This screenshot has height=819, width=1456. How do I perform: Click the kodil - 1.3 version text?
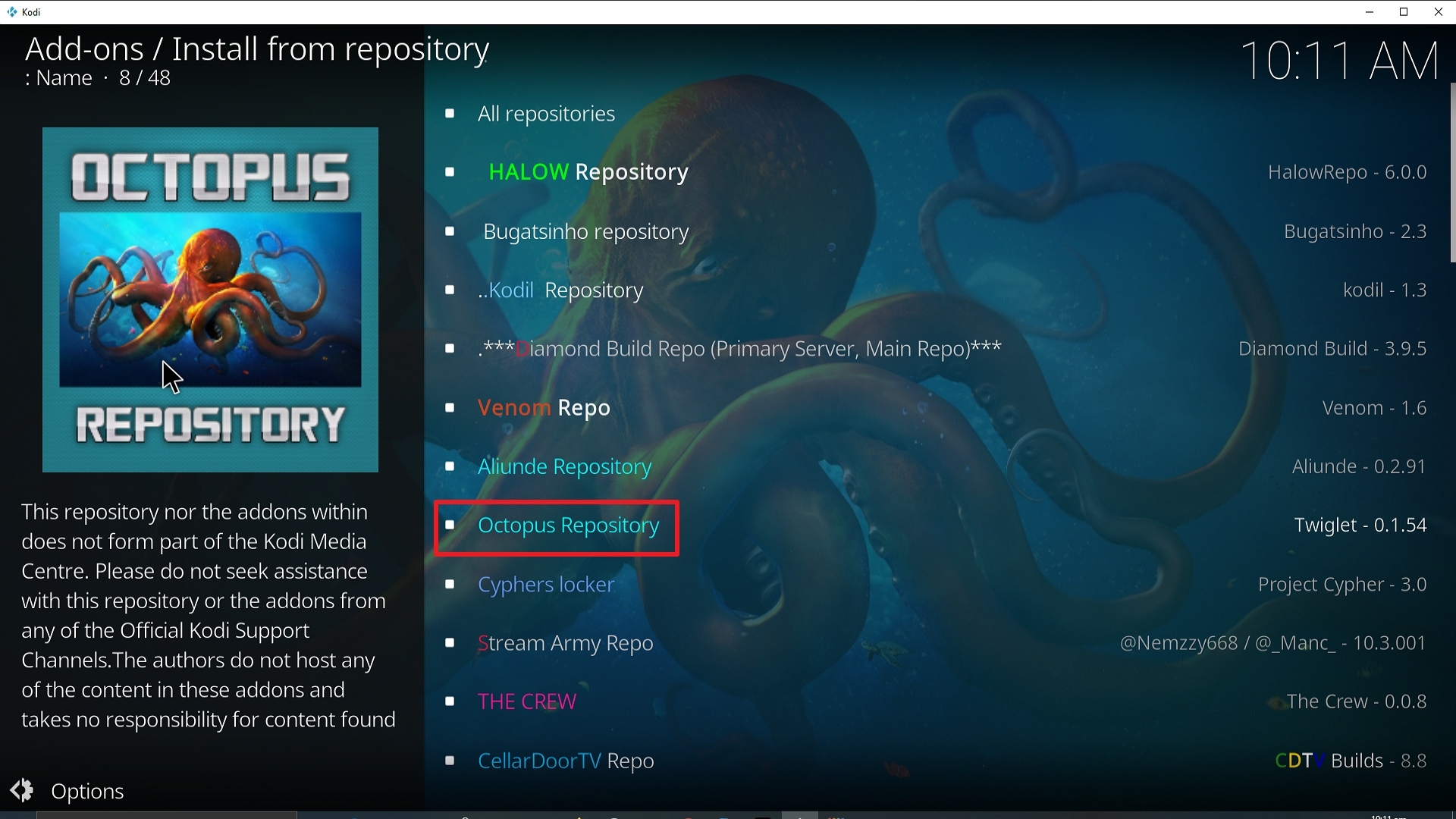point(1385,290)
